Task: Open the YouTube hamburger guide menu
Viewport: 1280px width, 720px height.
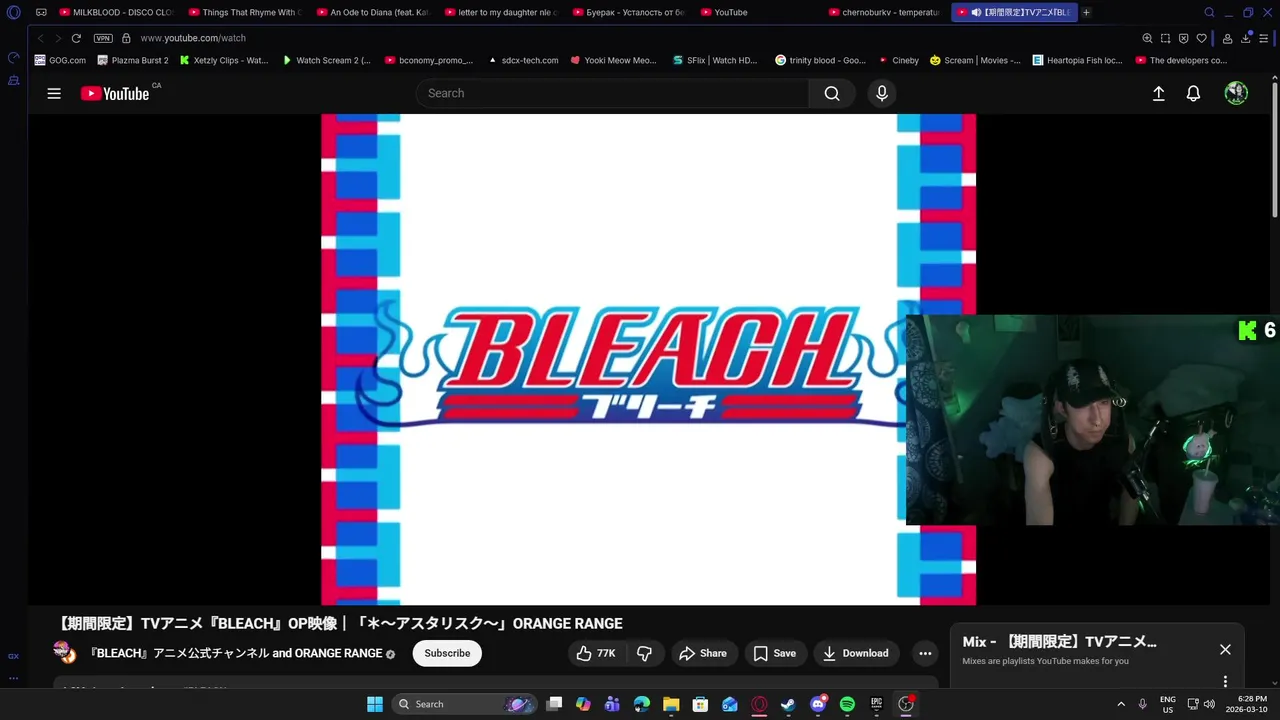Action: pyautogui.click(x=54, y=93)
